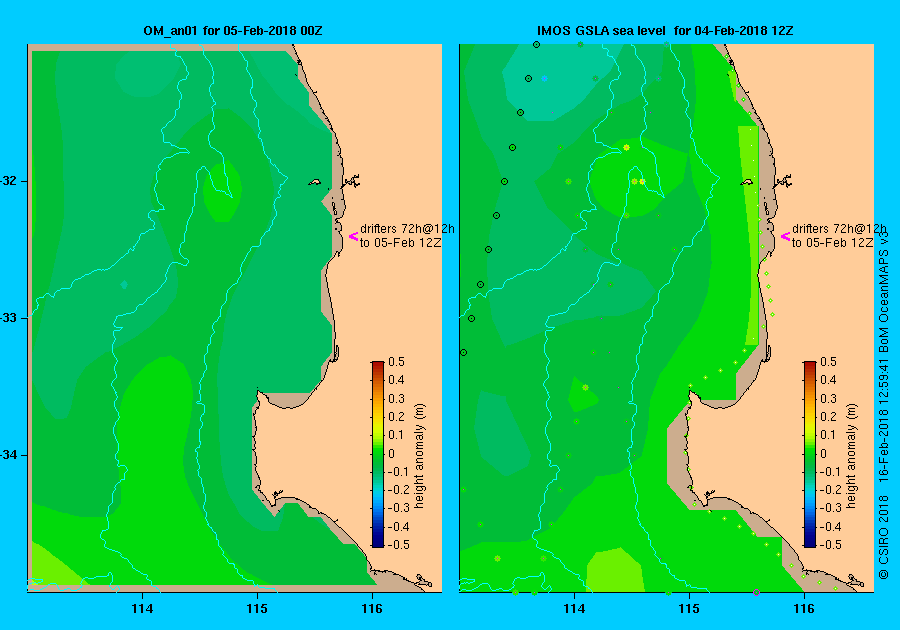Viewport: 900px width, 630px height.
Task: Click the 116 longitude label under left map
Action: [372, 609]
